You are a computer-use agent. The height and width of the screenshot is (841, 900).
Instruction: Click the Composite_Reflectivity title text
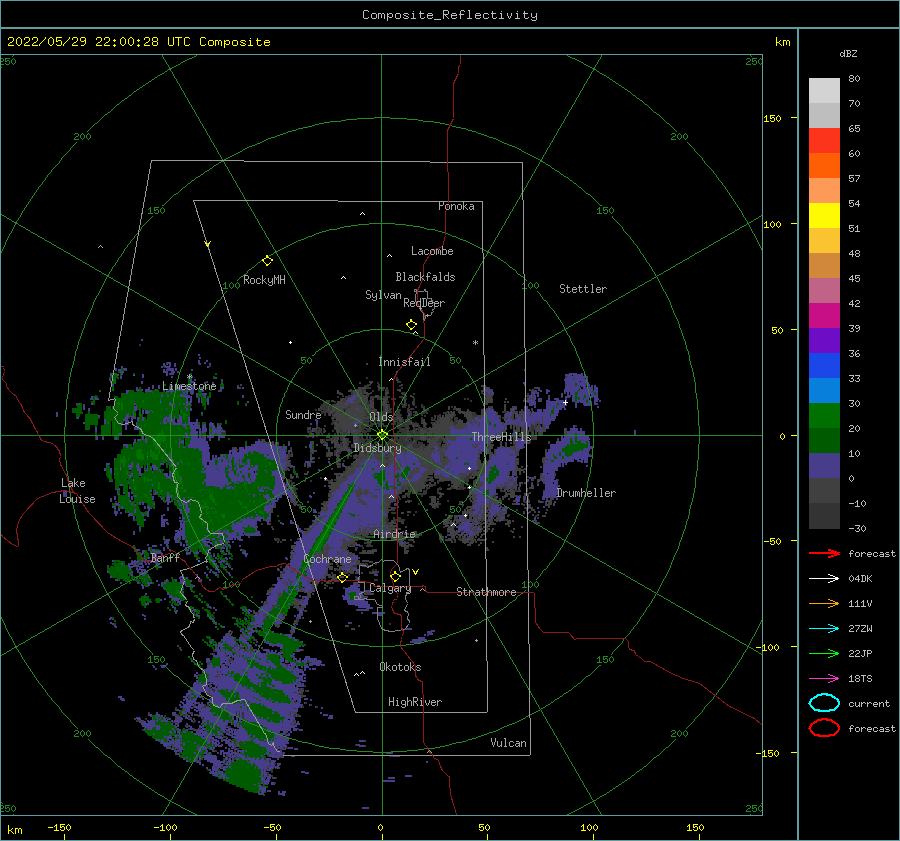click(x=449, y=15)
